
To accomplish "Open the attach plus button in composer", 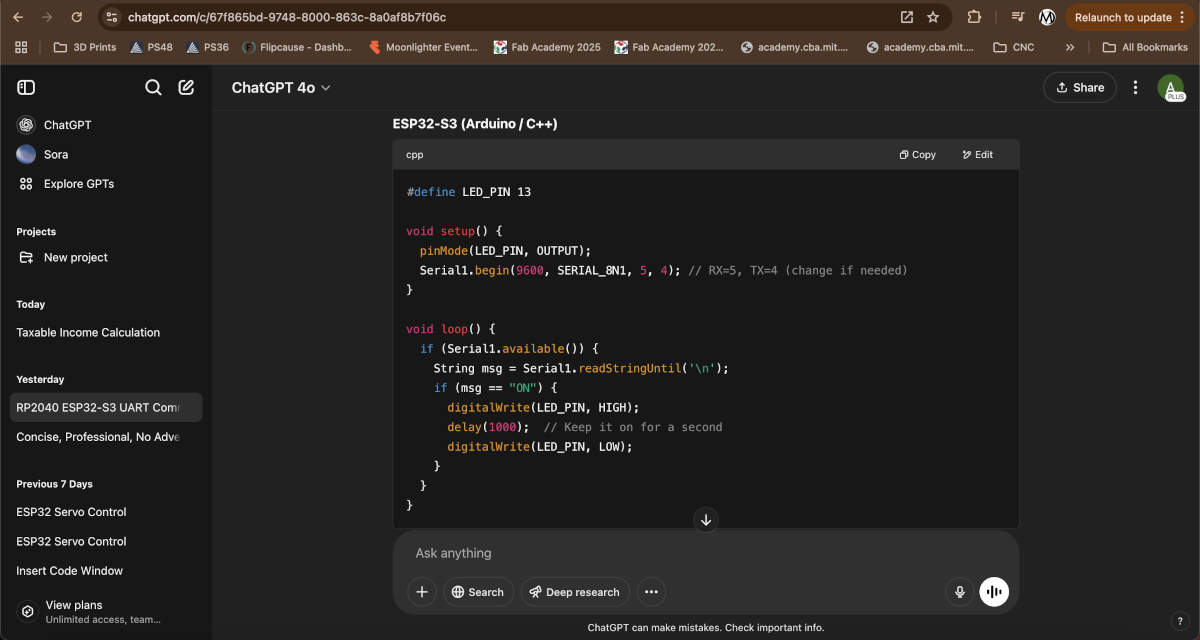I will [422, 592].
